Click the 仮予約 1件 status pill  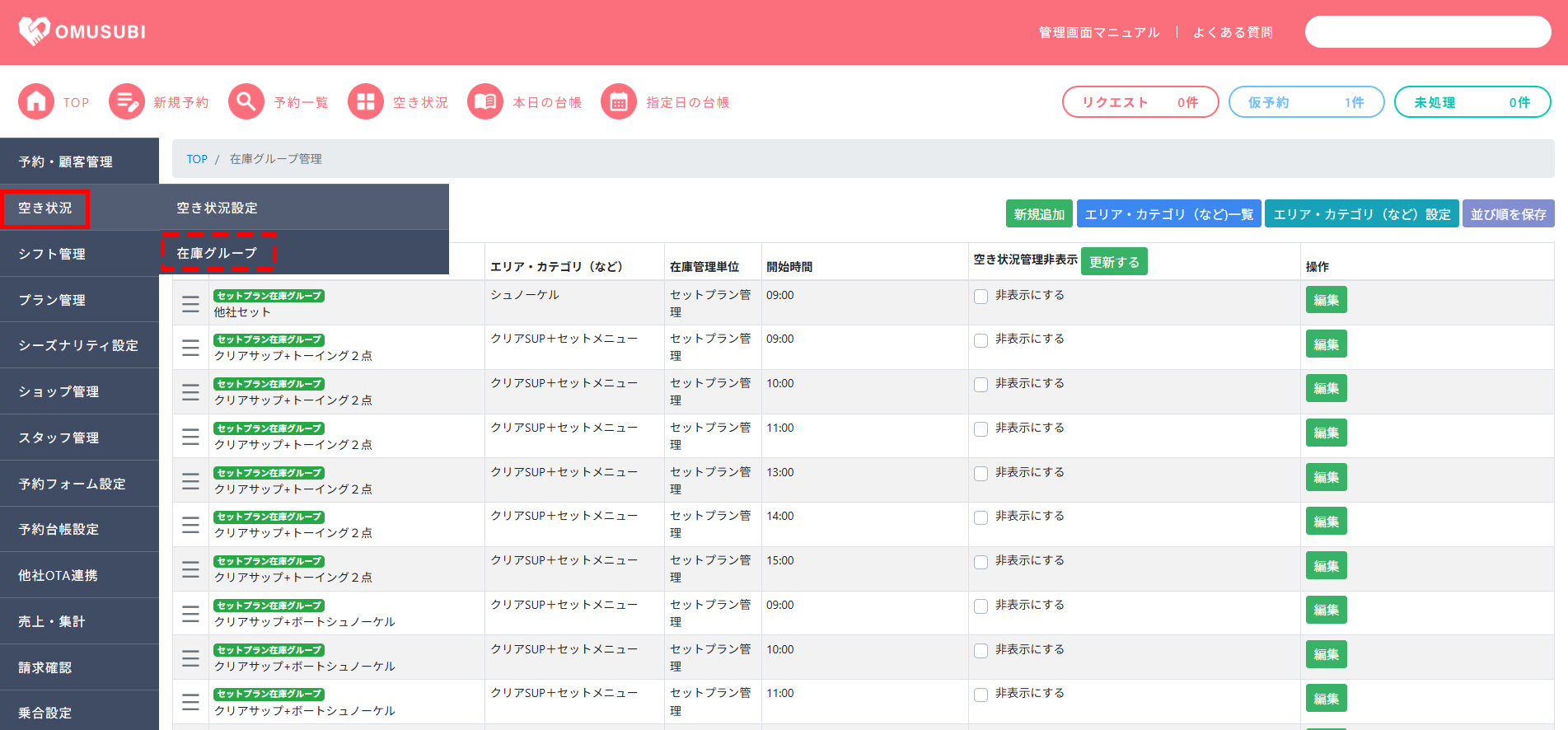coord(1306,102)
